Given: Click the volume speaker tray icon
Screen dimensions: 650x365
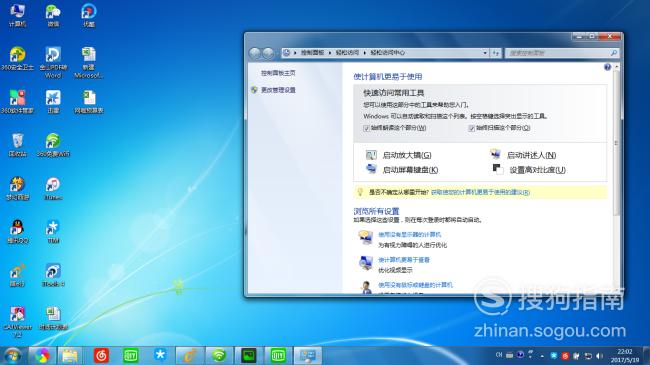Looking at the screenshot, I should [599, 356].
